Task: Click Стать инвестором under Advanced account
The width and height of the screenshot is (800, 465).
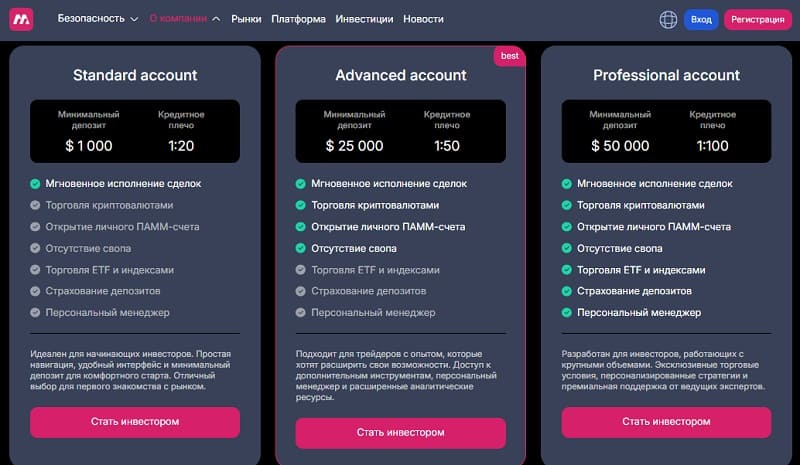Action: click(x=401, y=433)
